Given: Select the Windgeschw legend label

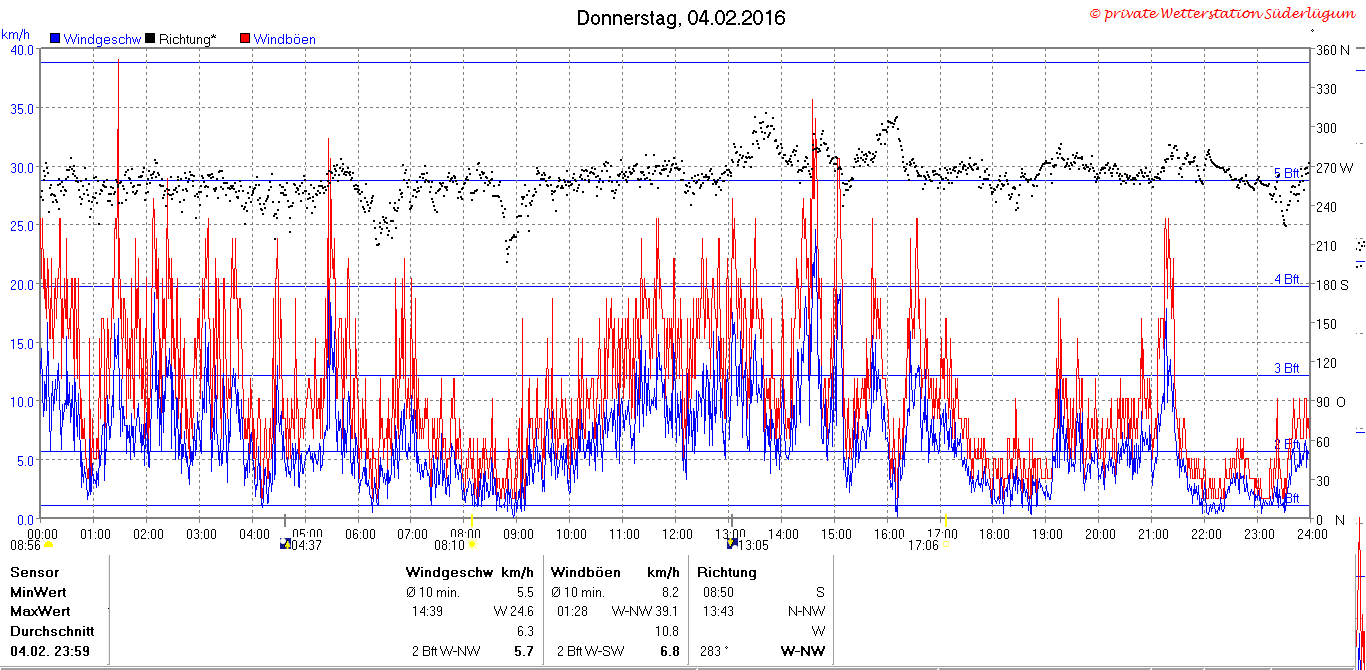Looking at the screenshot, I should click(102, 39).
